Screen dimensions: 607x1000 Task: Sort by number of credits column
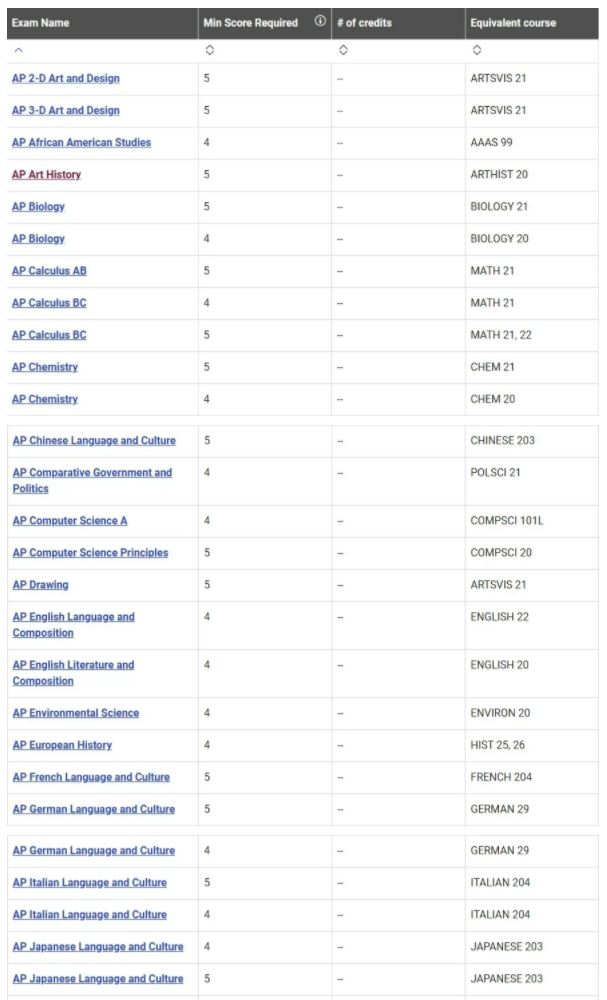tap(343, 49)
